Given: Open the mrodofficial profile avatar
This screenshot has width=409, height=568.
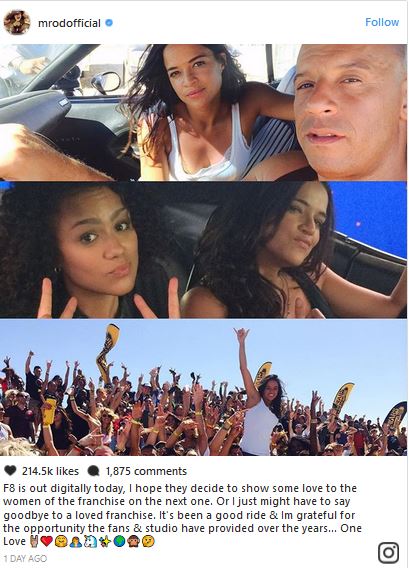Looking at the screenshot, I should 17,22.
